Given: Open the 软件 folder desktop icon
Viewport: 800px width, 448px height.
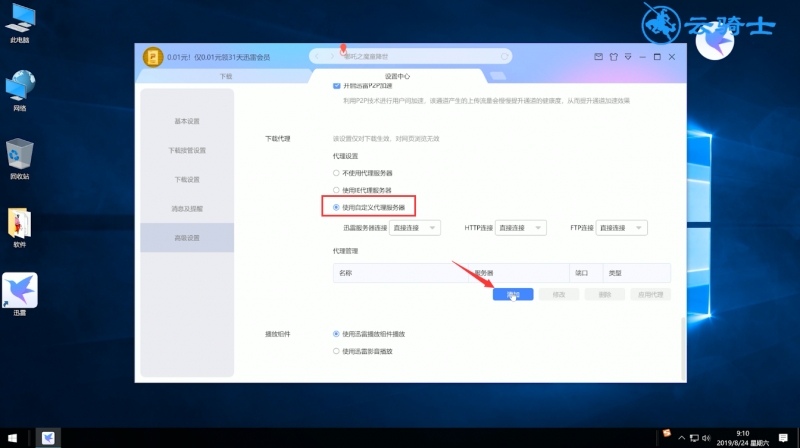Looking at the screenshot, I should (20, 228).
